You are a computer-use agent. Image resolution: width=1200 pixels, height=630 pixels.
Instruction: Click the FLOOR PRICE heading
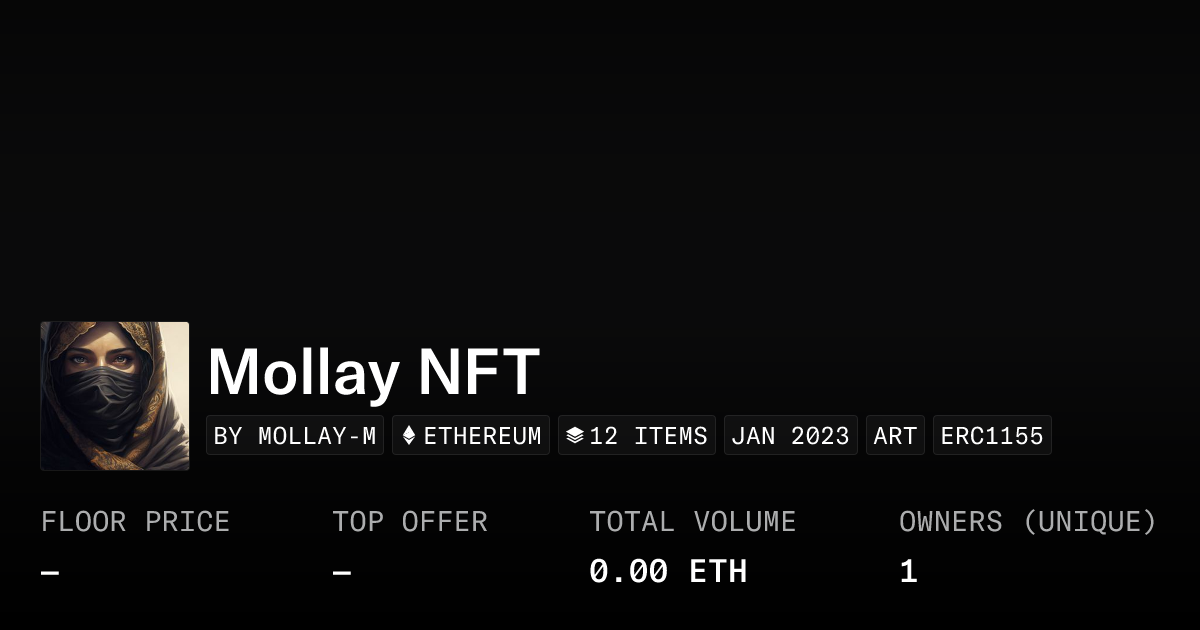pos(135,522)
